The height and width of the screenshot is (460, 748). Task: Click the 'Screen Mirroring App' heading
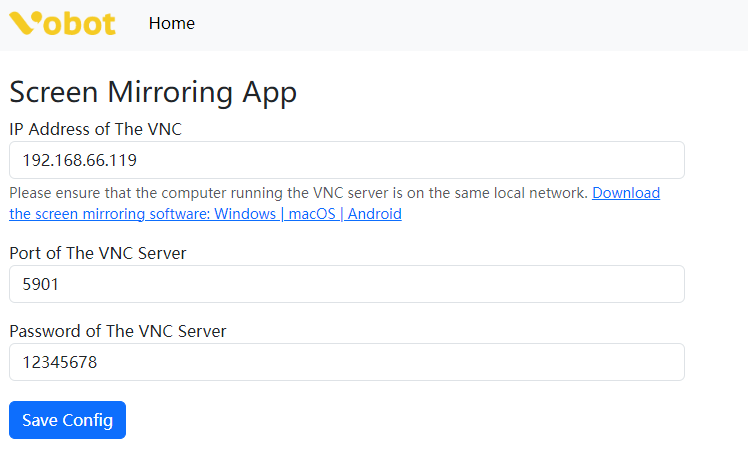point(153,92)
